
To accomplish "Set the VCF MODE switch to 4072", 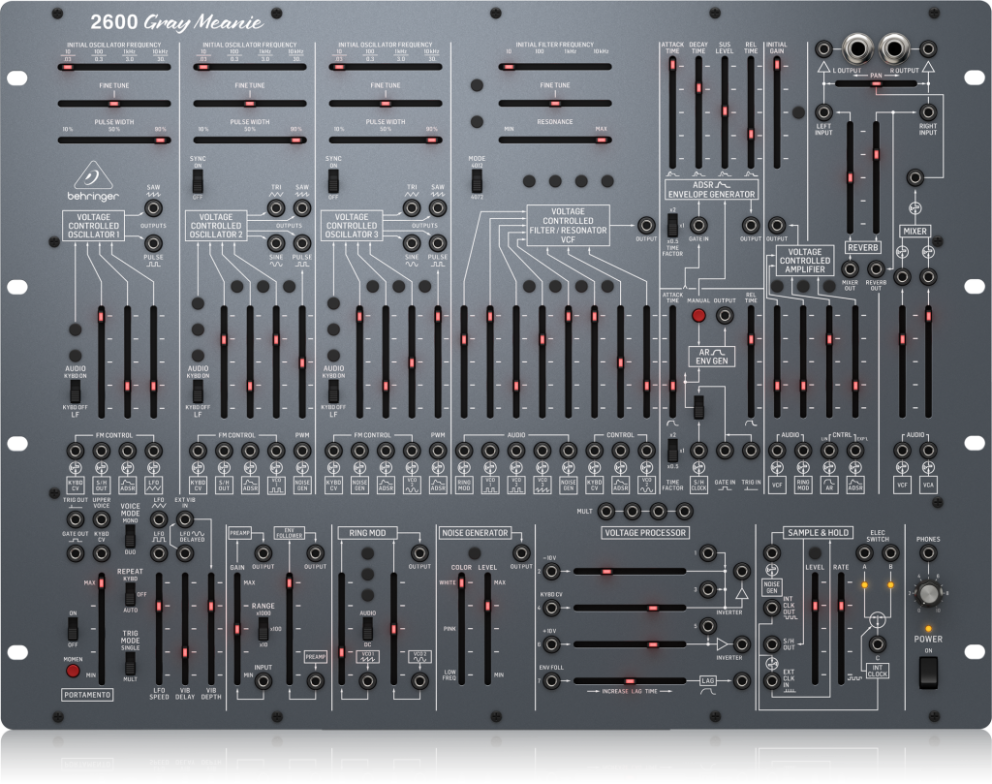I will point(477,188).
